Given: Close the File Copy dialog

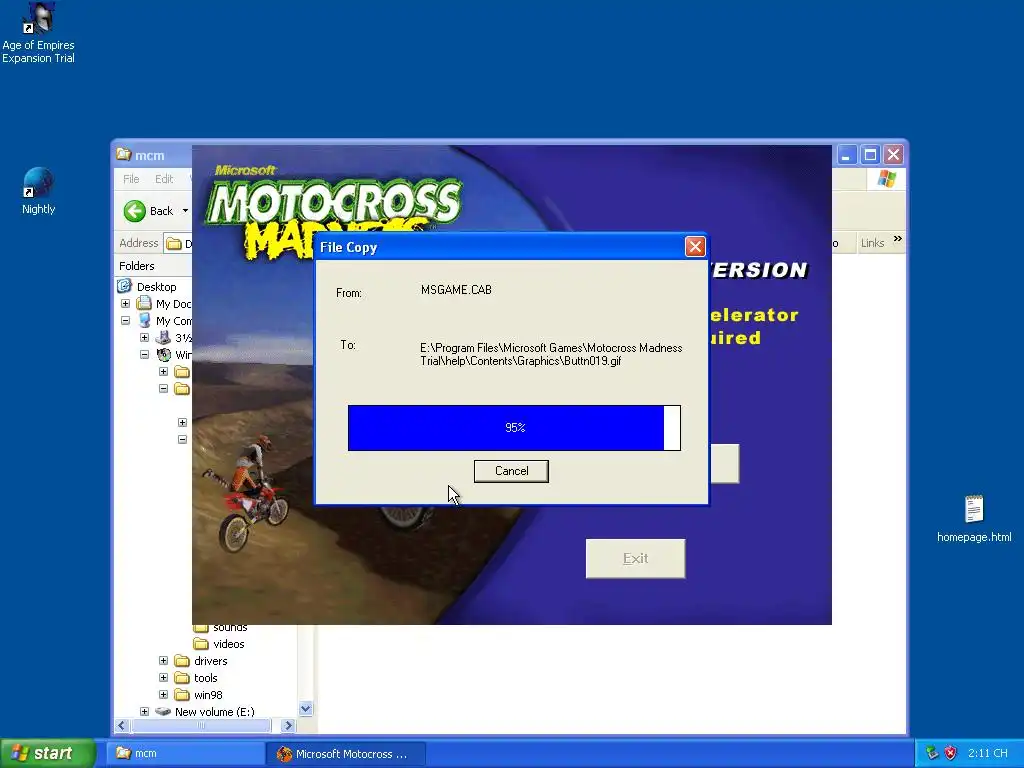Looking at the screenshot, I should click(x=695, y=247).
